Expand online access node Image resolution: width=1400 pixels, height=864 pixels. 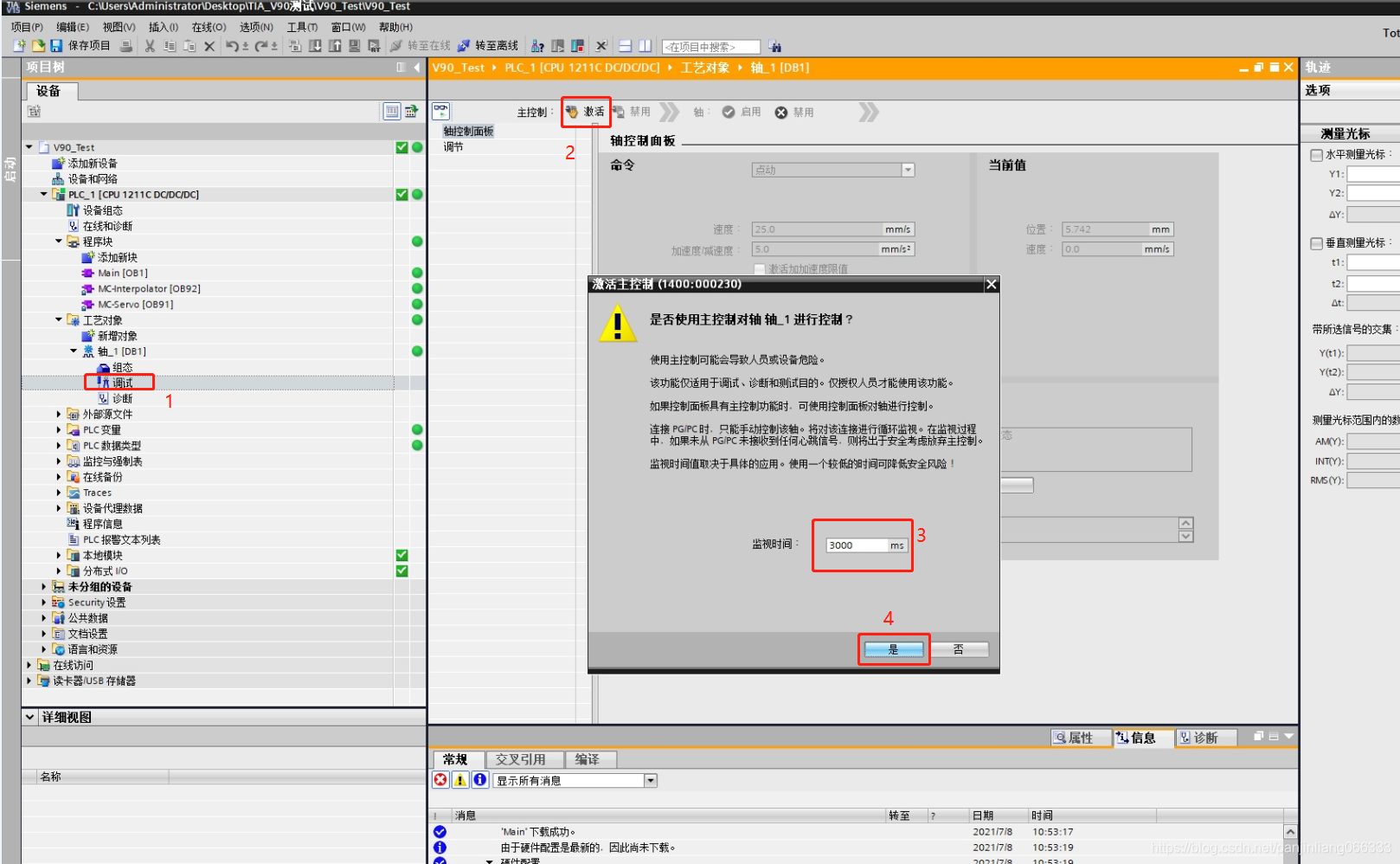click(x=29, y=665)
